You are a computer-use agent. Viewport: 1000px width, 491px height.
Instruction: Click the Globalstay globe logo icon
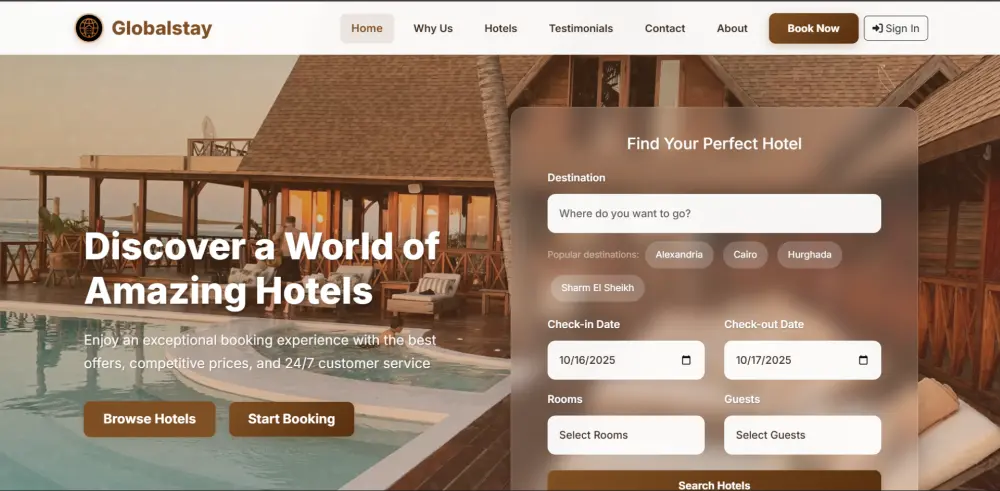tap(89, 28)
